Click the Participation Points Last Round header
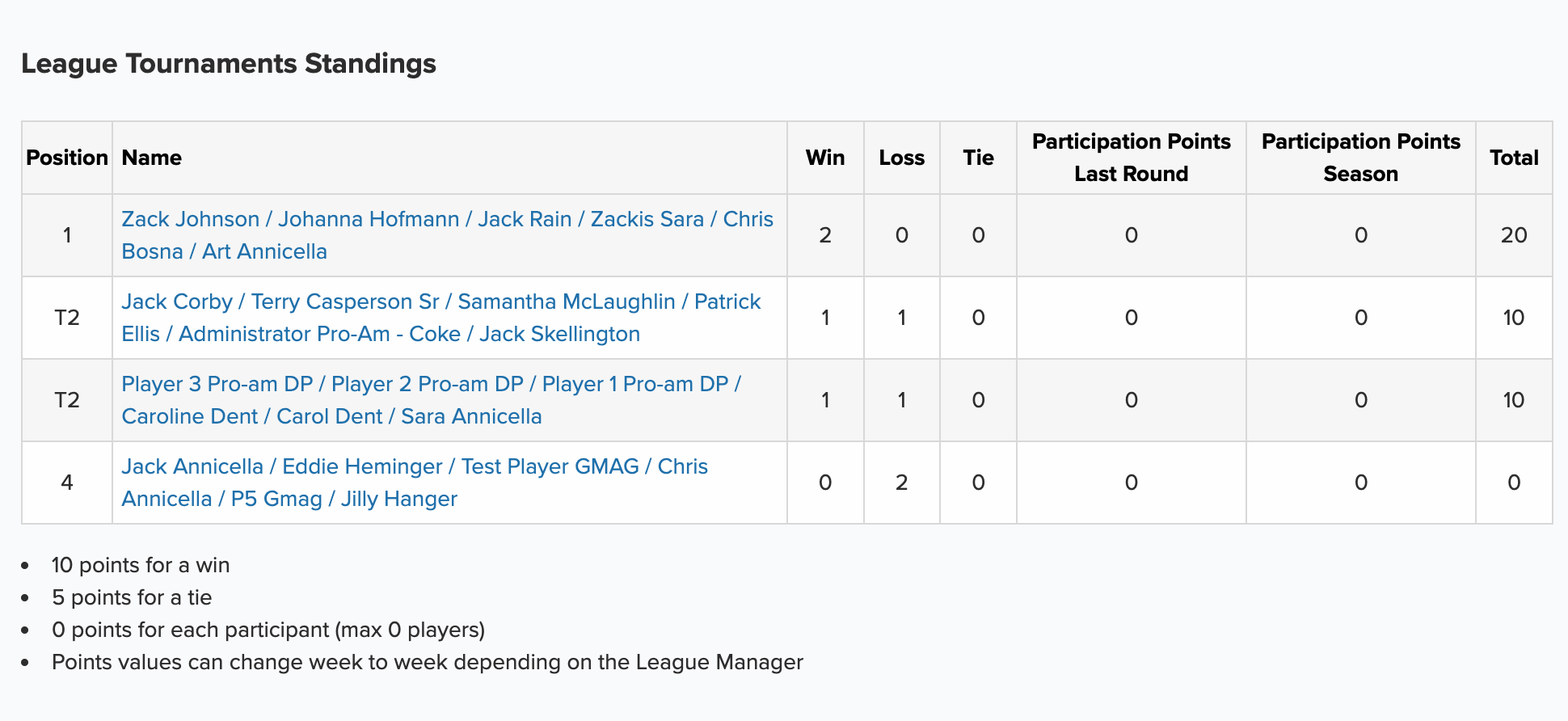1568x721 pixels. pyautogui.click(x=1132, y=158)
